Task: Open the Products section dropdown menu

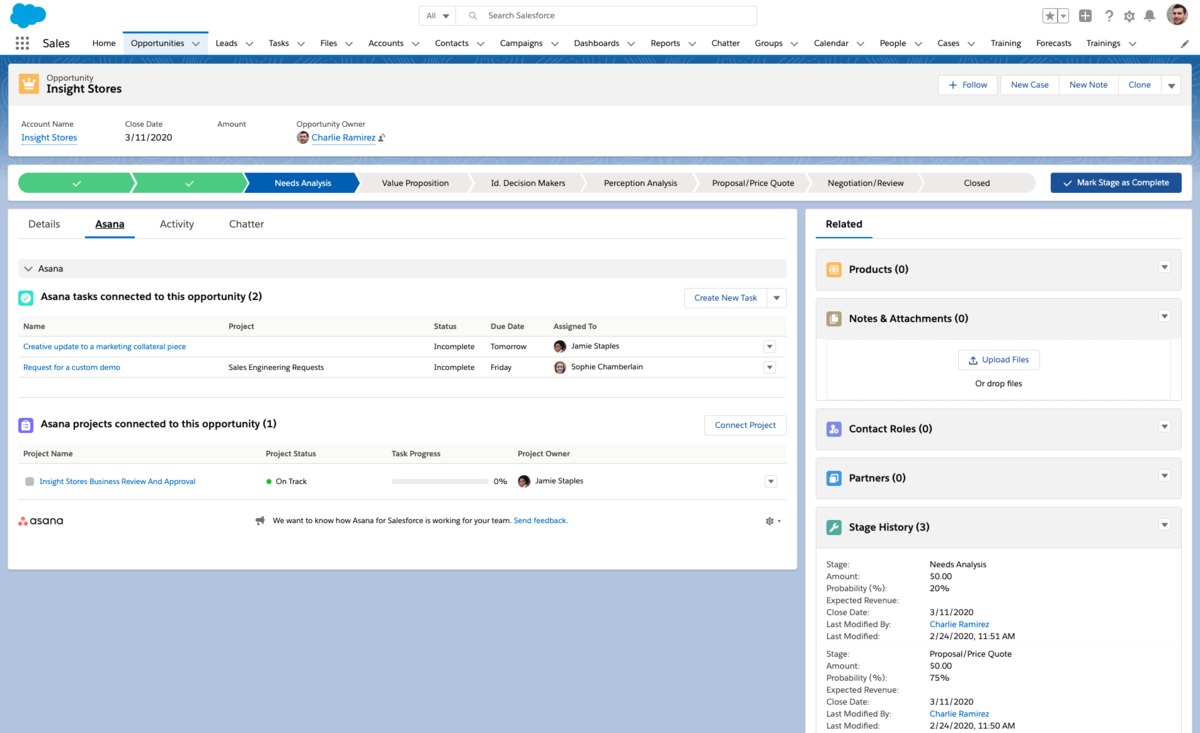Action: point(1164,268)
